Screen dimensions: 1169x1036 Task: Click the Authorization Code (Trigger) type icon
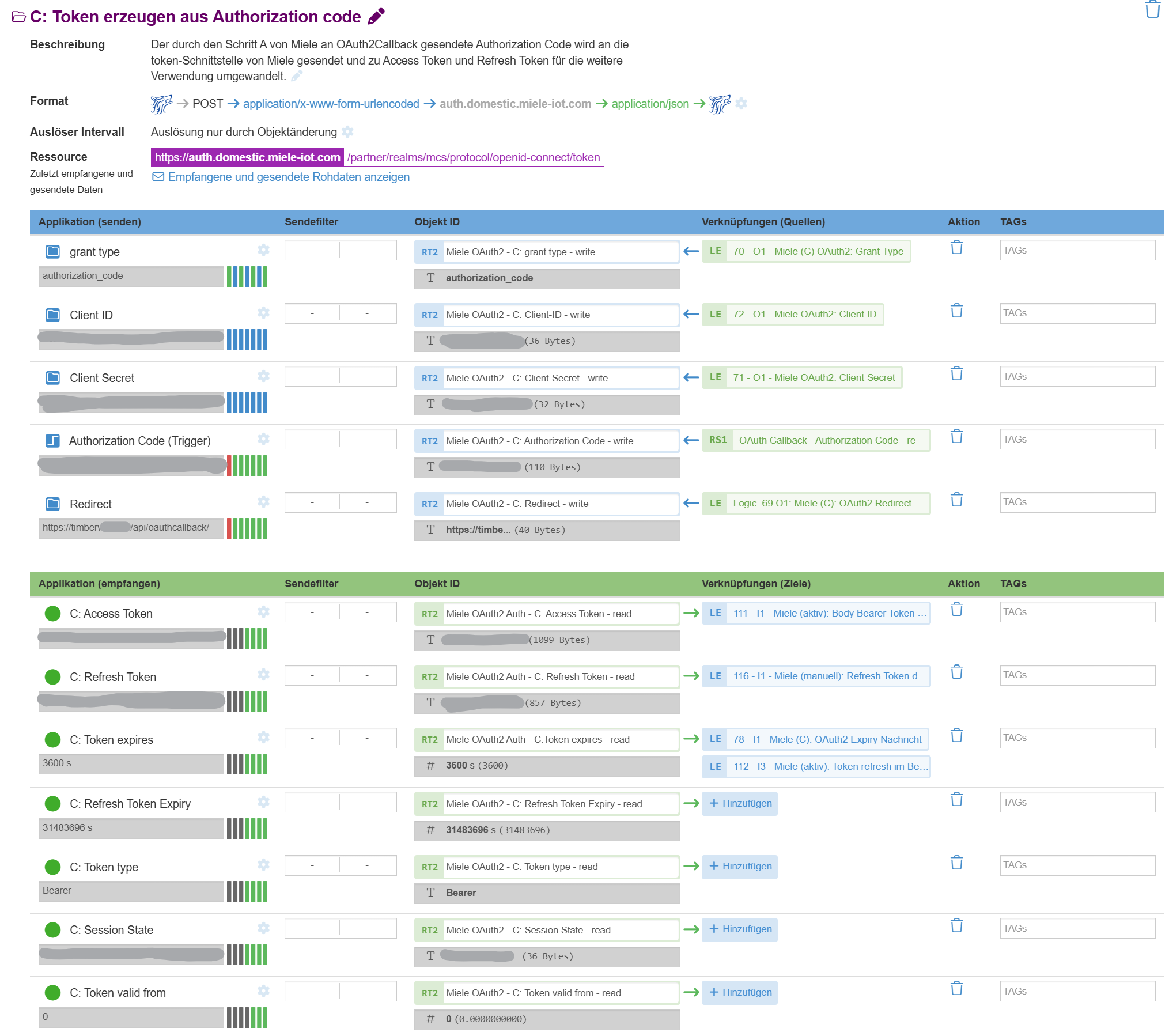click(52, 441)
